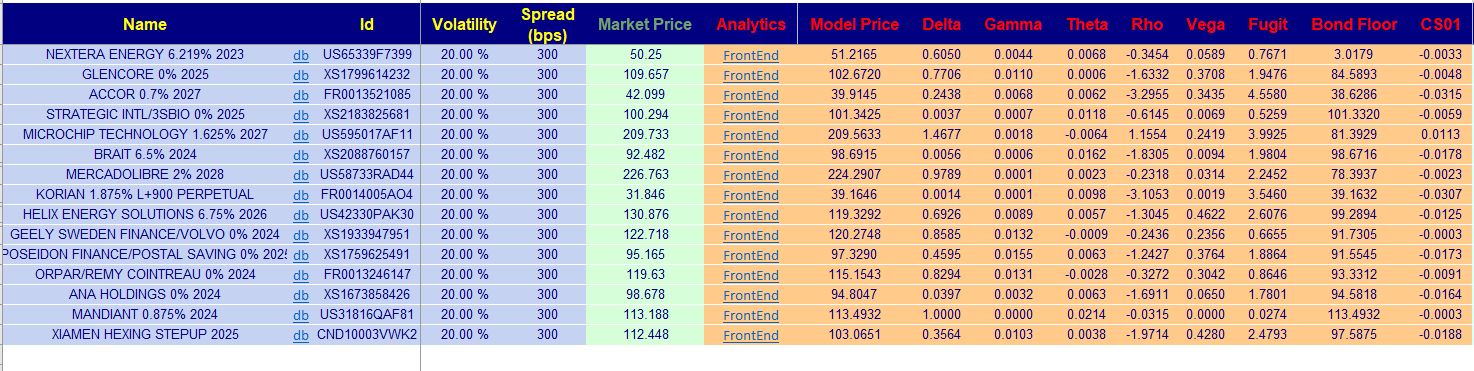1474x371 pixels.
Task: Select the Market Price column header
Action: 645,24
